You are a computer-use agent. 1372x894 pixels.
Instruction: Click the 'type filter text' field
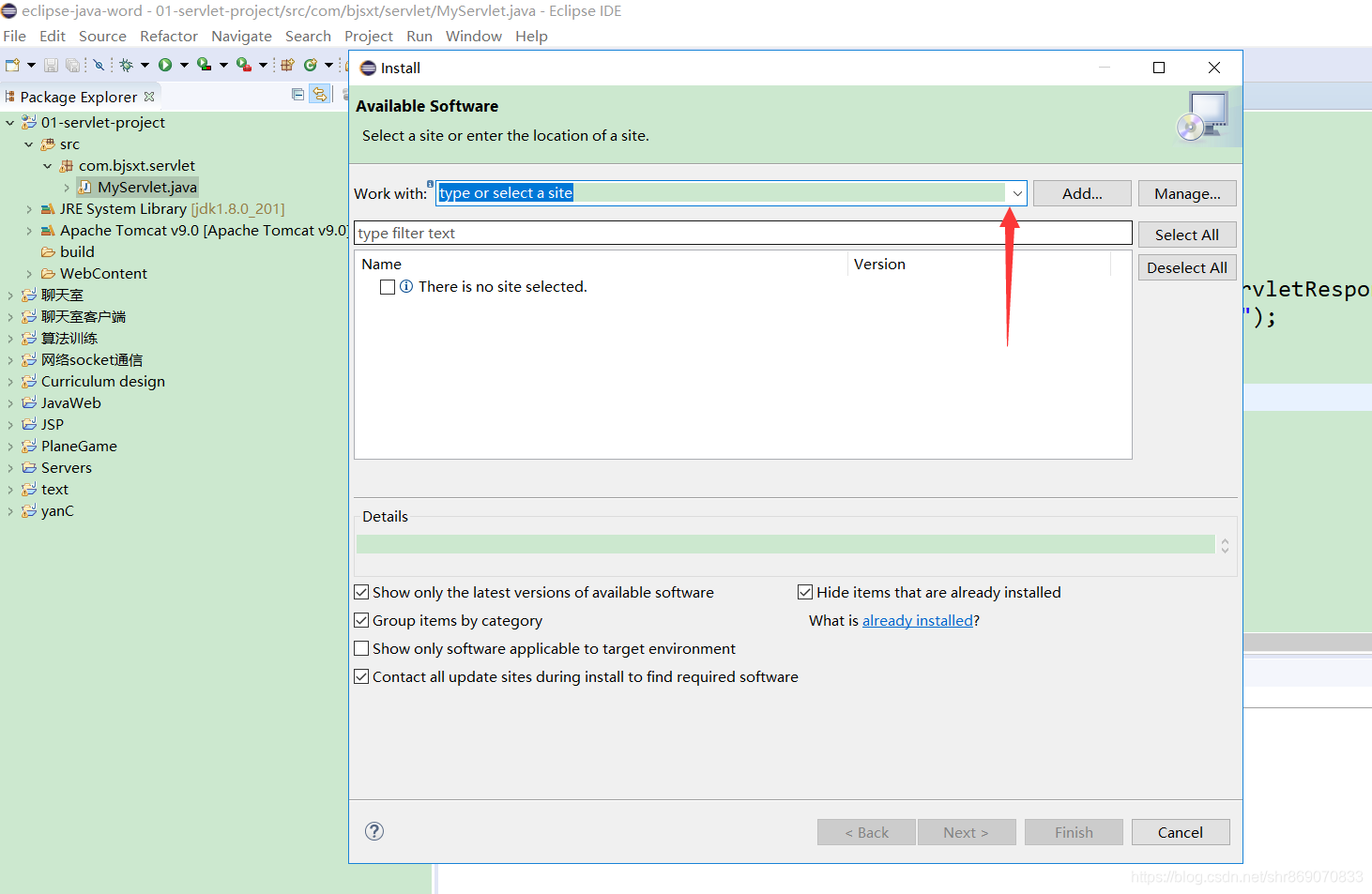(743, 233)
